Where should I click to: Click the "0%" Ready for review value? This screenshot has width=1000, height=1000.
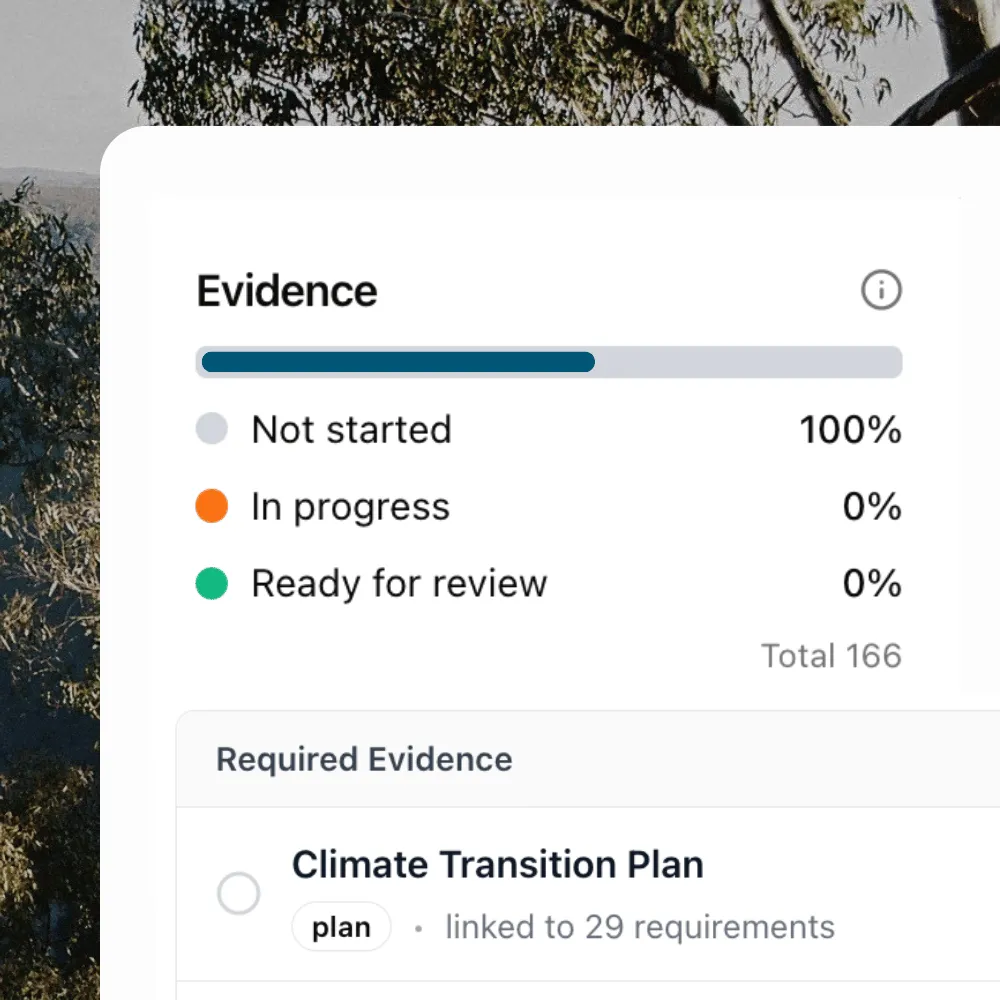872,583
